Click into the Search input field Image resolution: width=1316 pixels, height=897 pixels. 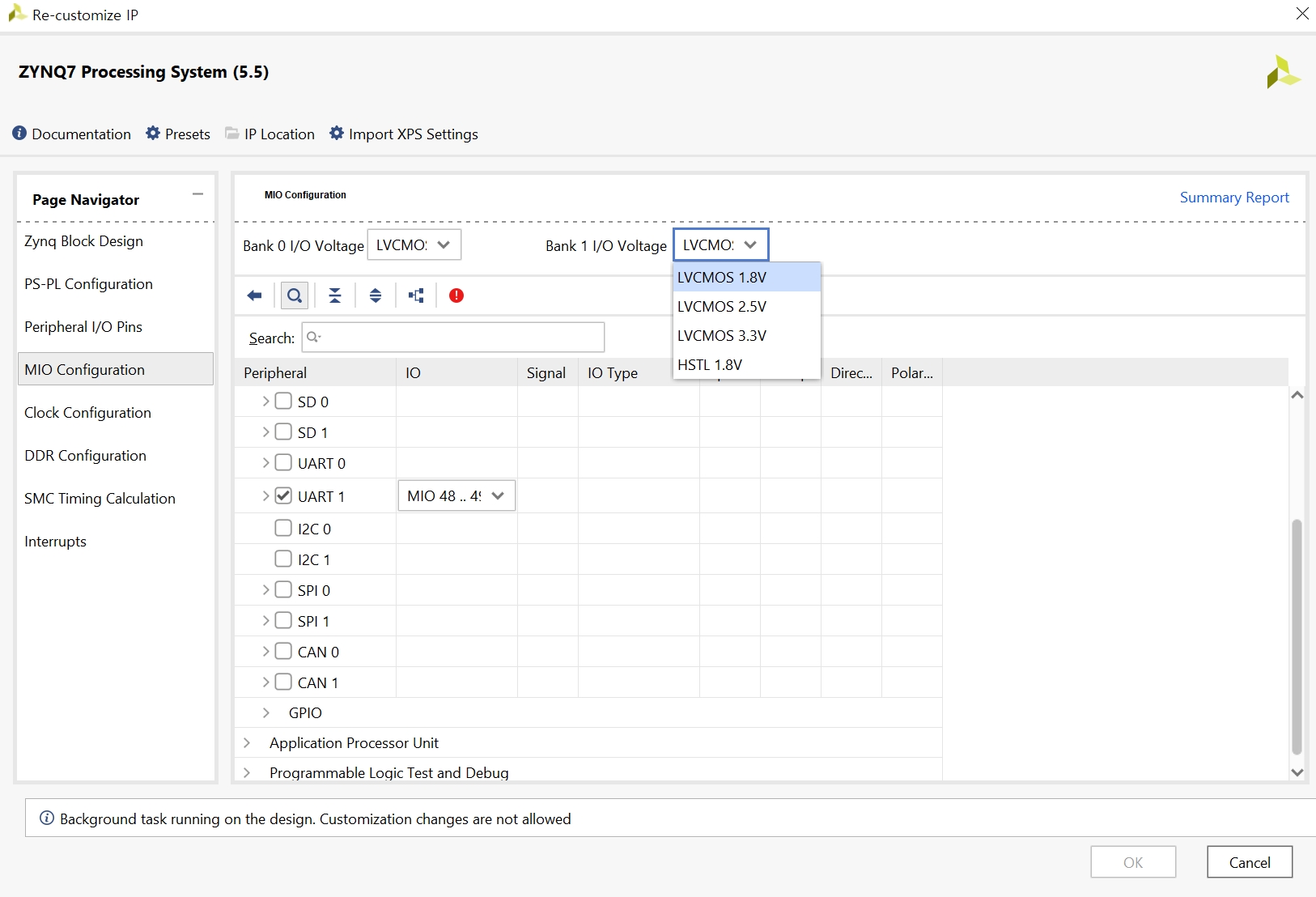[453, 337]
